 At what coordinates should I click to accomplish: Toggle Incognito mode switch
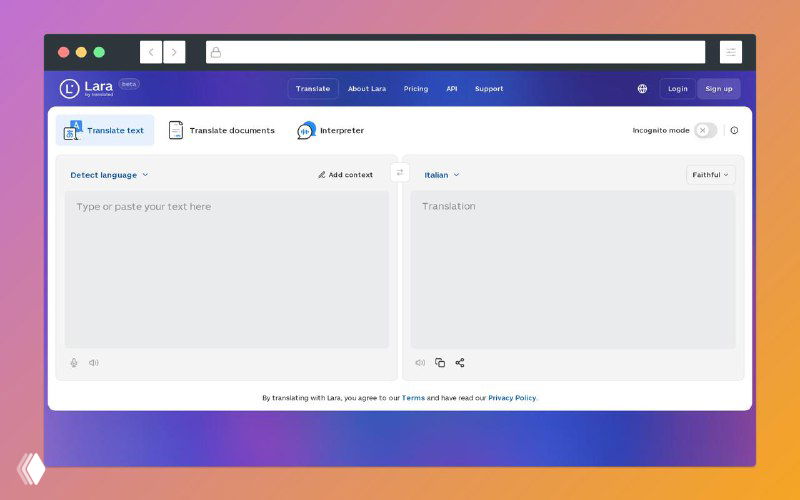[705, 131]
